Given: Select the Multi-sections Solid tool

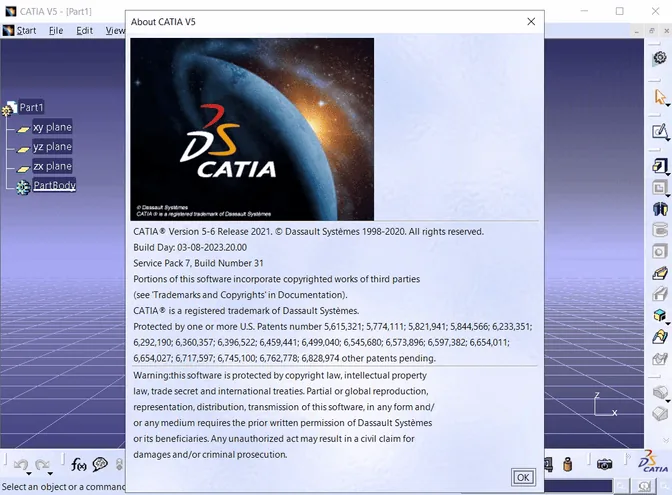Looking at the screenshot, I should click(660, 336).
